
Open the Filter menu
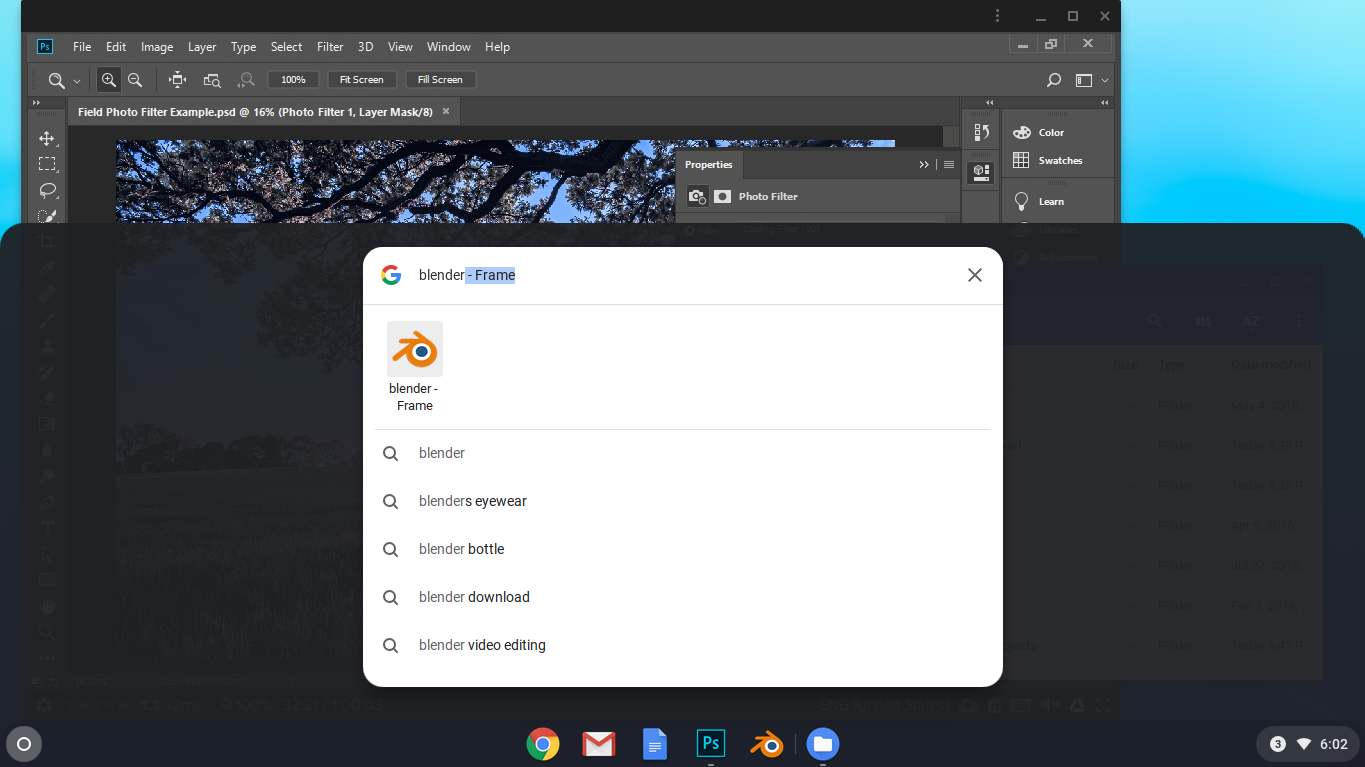coord(330,47)
